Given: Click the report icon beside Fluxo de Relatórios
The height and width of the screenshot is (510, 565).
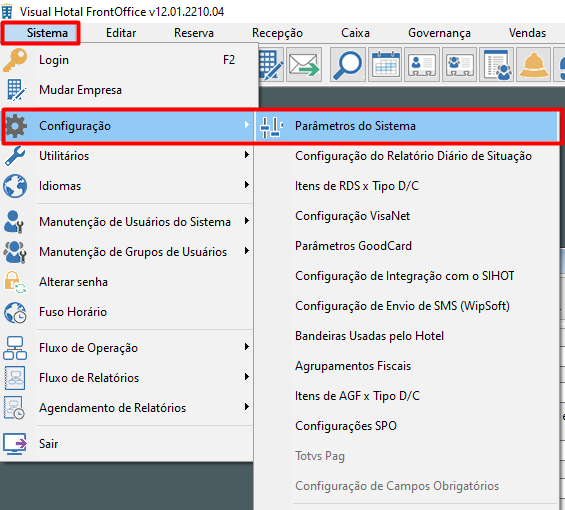Looking at the screenshot, I should 15,378.
